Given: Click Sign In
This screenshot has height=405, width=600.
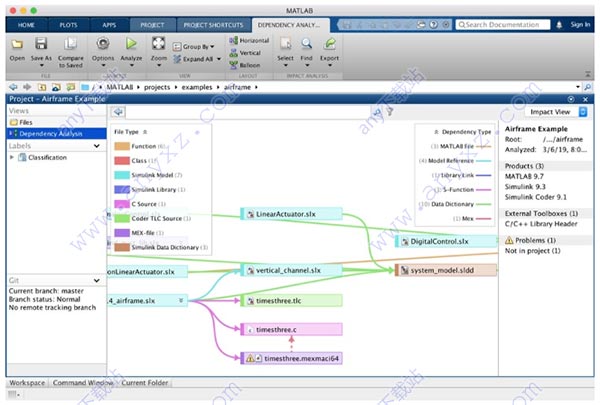Looking at the screenshot, I should coord(580,24).
